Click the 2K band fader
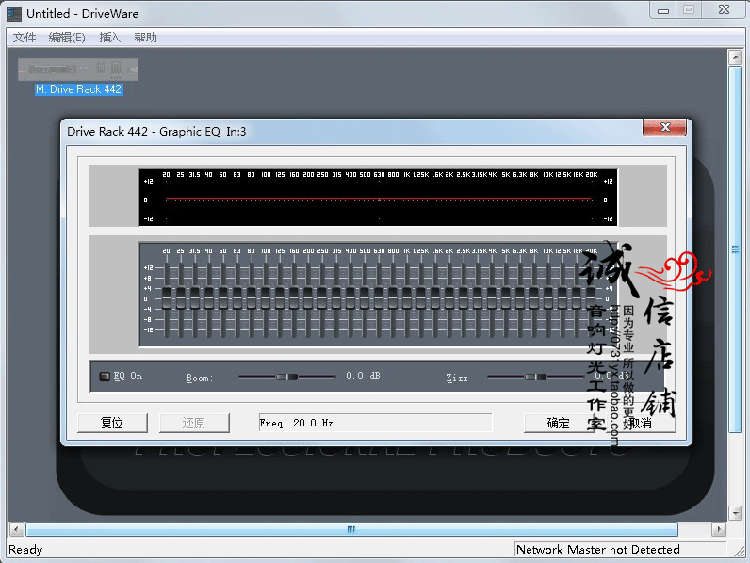 [x=449, y=298]
